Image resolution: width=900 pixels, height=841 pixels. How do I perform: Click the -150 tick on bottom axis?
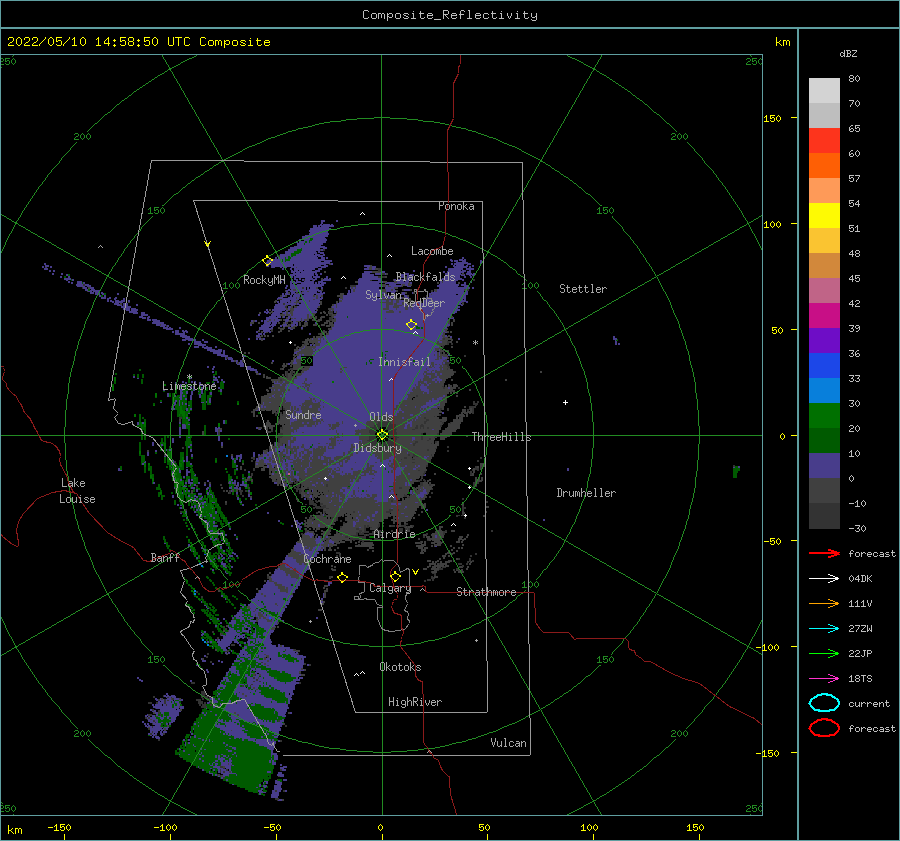point(59,827)
